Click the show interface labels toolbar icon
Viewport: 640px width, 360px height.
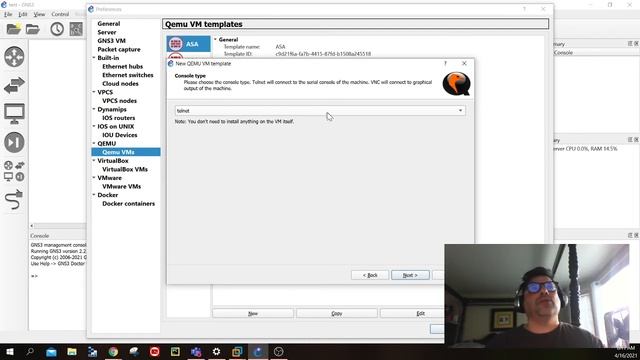coord(76,29)
